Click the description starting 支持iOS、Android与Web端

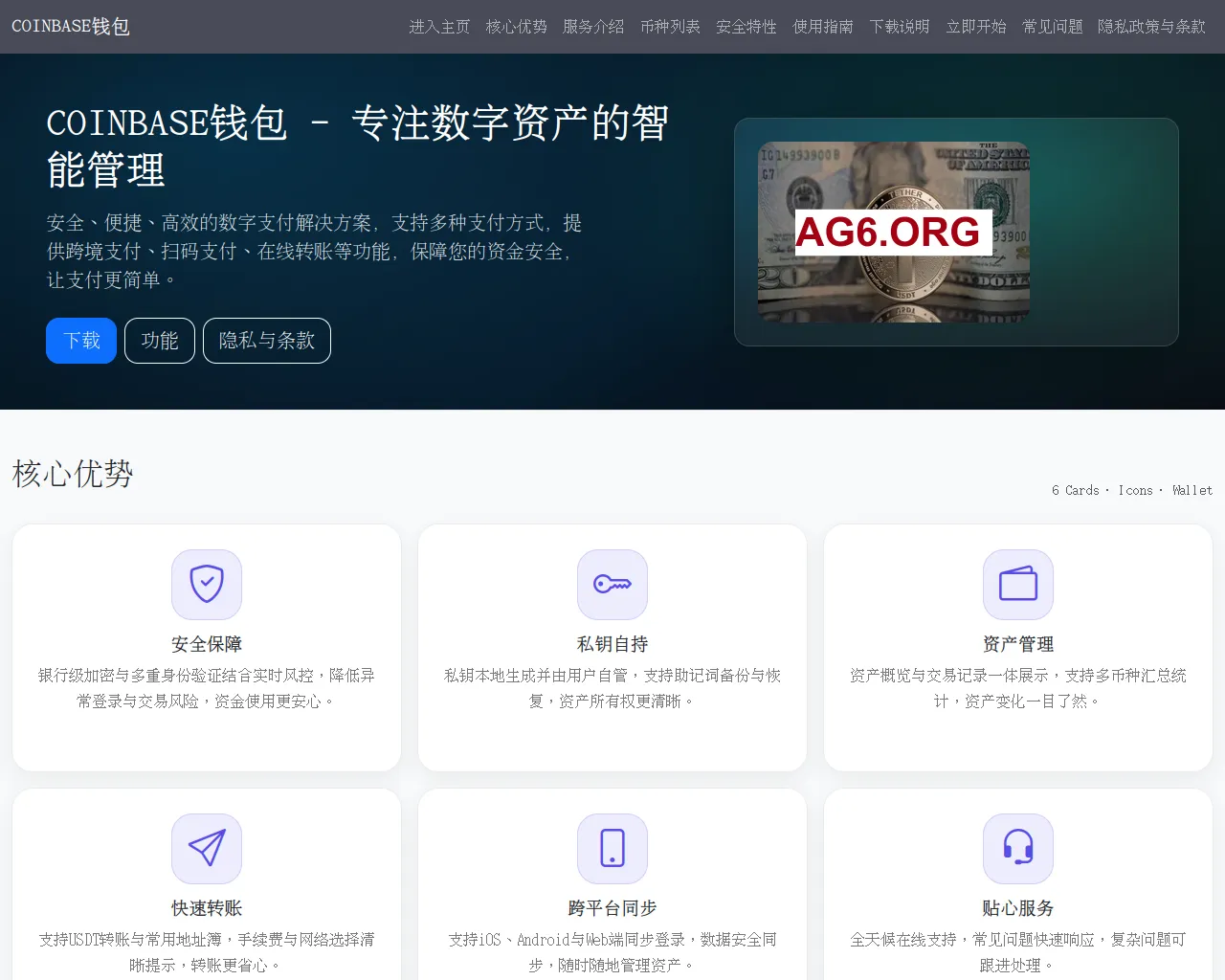coord(612,952)
